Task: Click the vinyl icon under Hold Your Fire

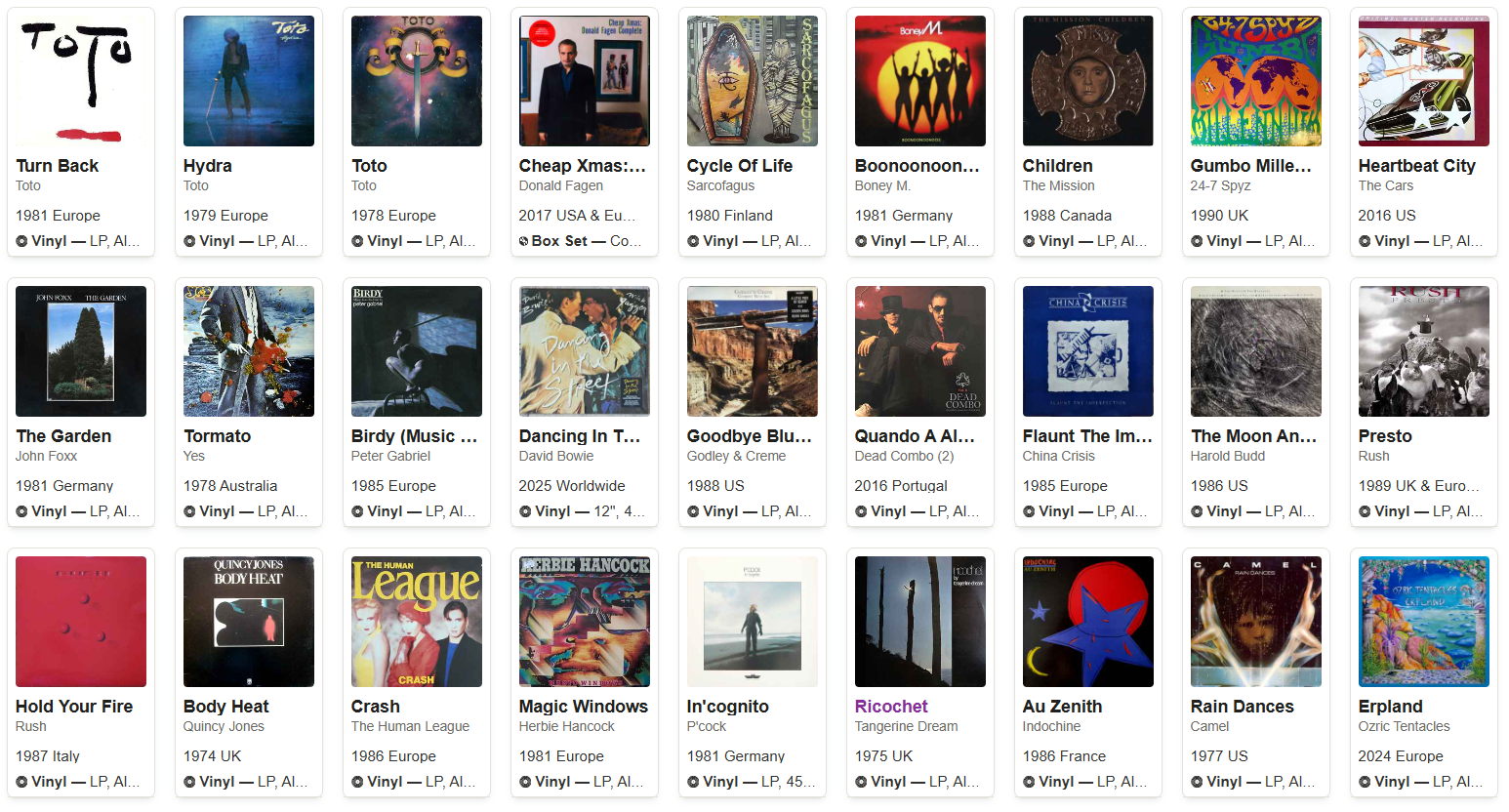Action: point(21,782)
